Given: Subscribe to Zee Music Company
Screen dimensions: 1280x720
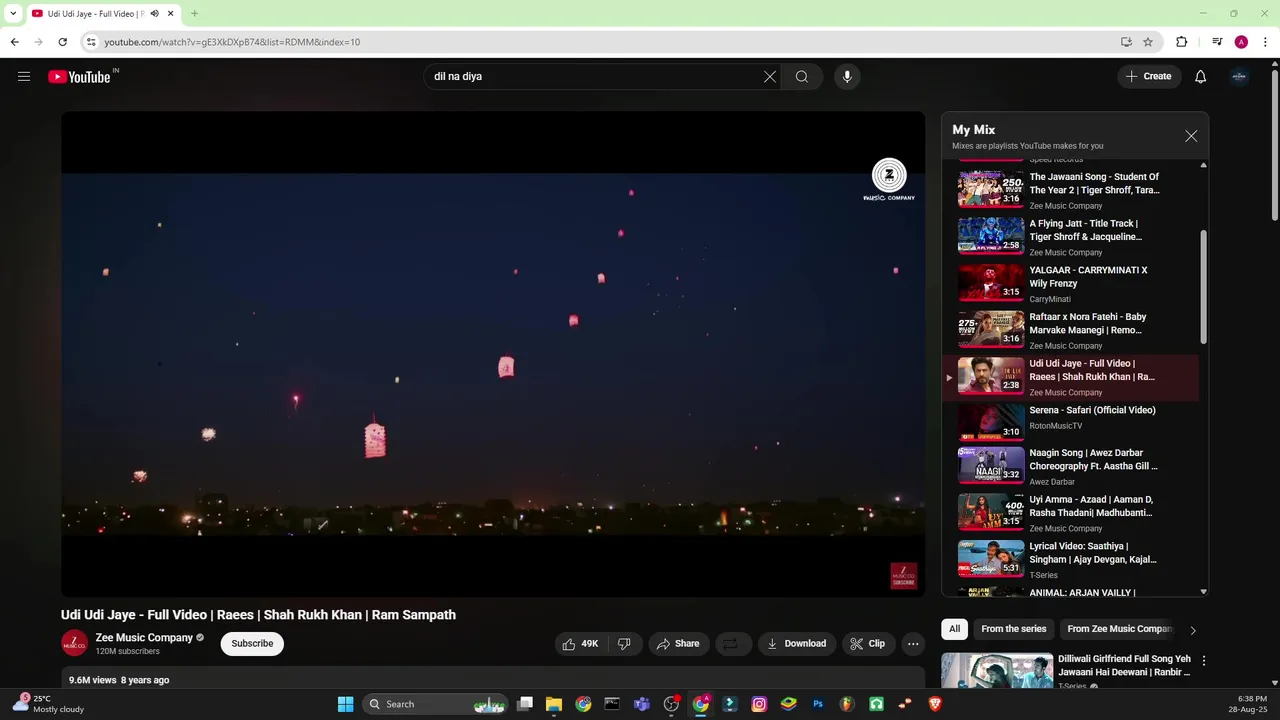Looking at the screenshot, I should coord(252,644).
